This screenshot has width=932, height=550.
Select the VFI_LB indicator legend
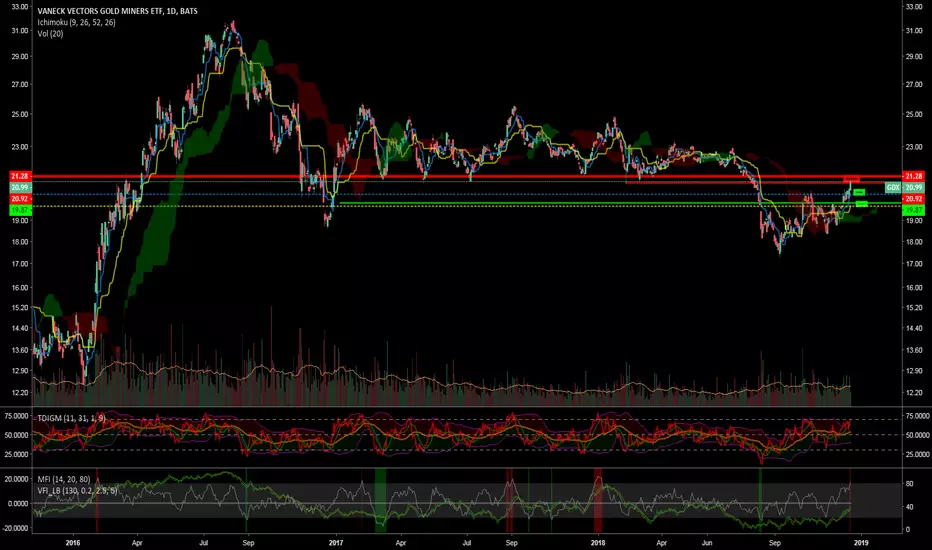click(x=77, y=491)
